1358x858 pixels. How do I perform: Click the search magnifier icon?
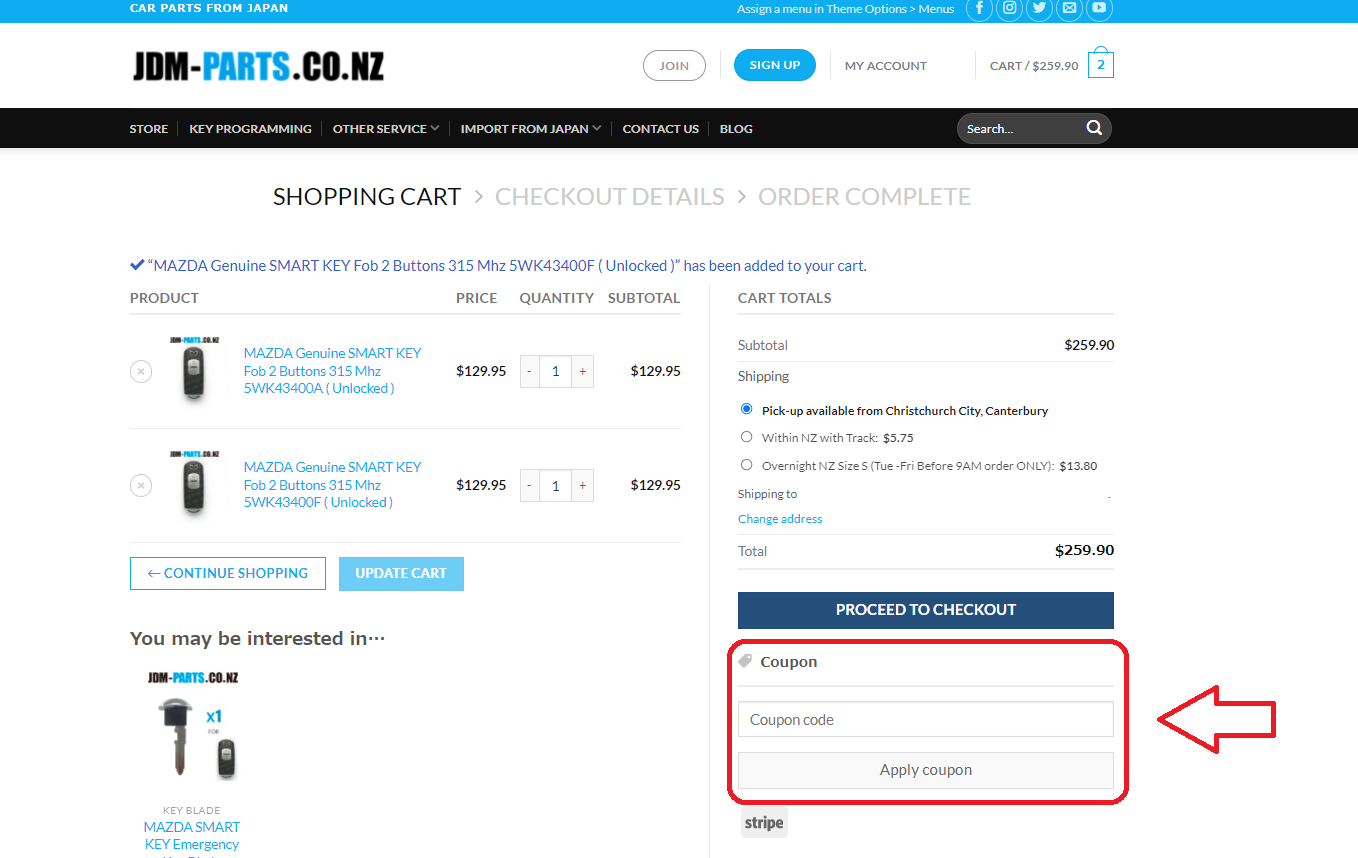point(1094,128)
